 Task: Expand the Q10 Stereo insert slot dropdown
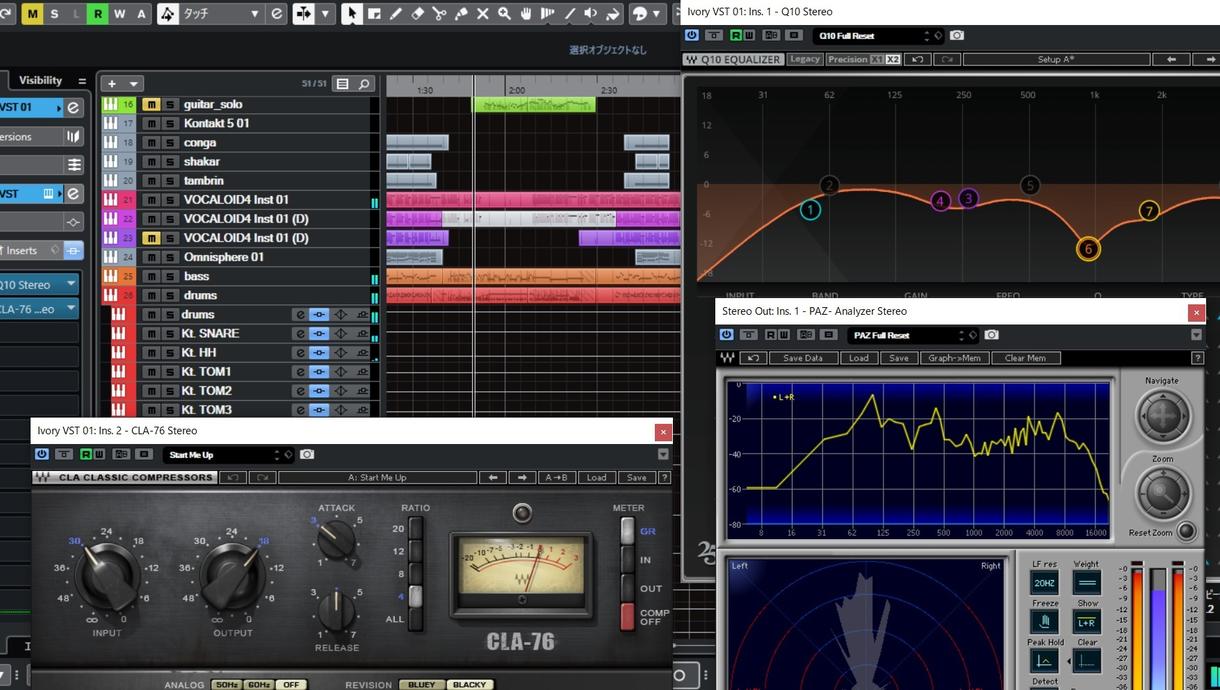[71, 284]
